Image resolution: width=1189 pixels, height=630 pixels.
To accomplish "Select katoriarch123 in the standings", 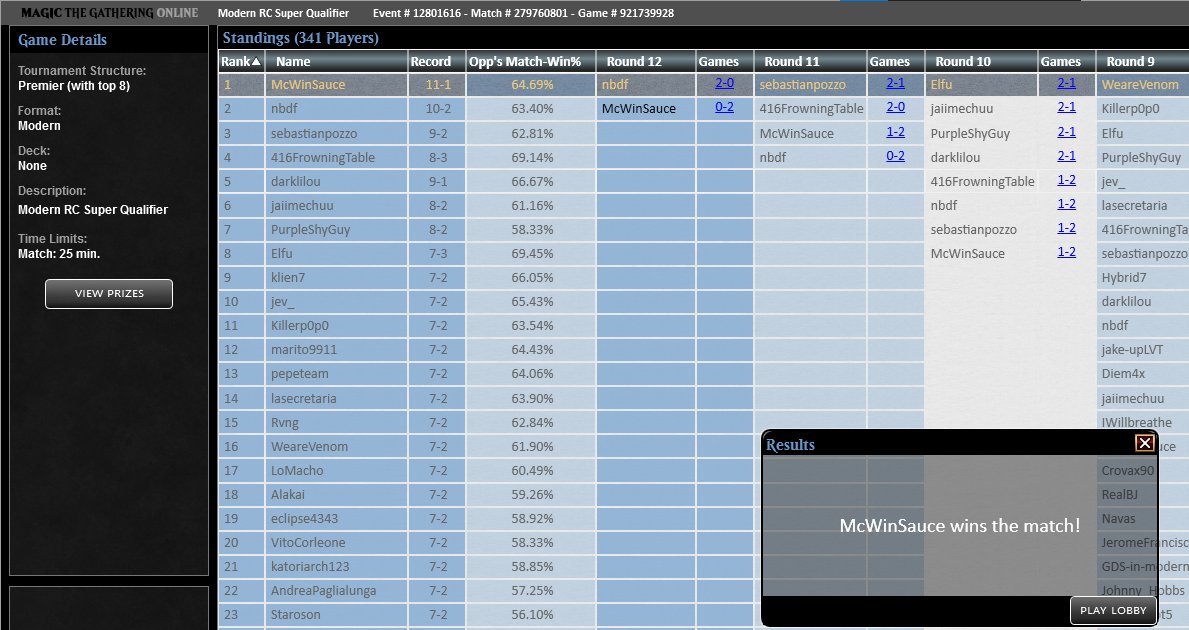I will [310, 567].
